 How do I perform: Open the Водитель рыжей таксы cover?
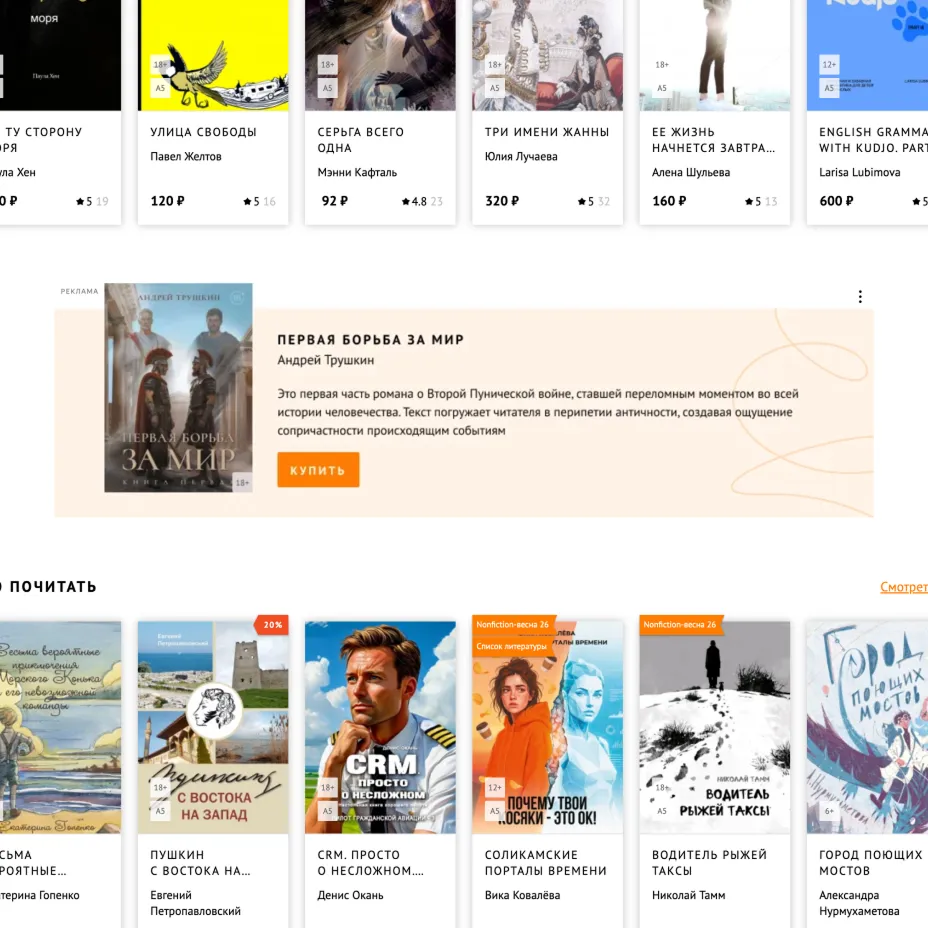click(714, 727)
